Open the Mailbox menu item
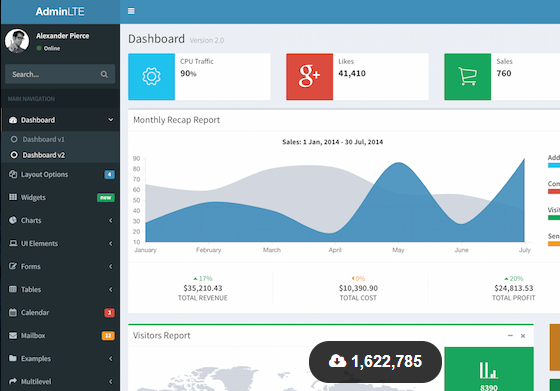Screen dimensions: 560x391 [x=60, y=336]
